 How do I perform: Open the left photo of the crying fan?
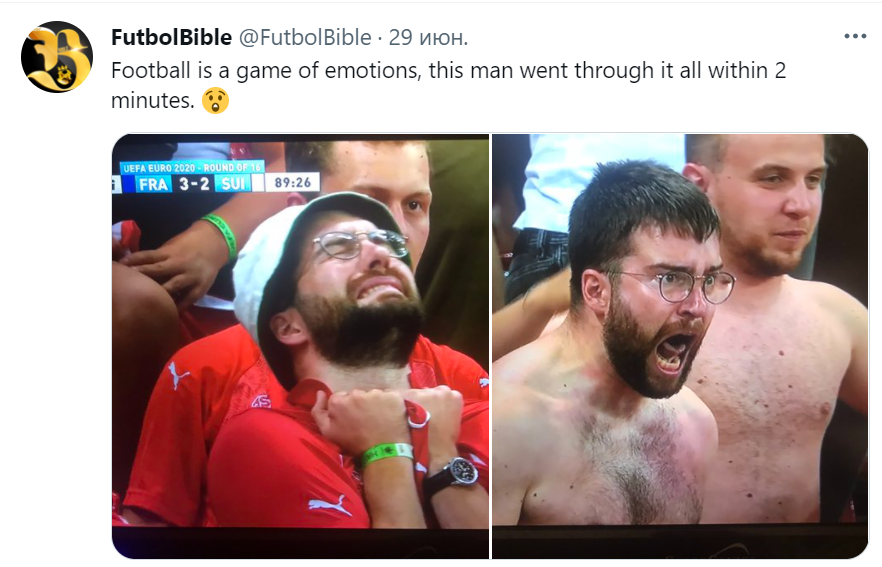click(300, 346)
